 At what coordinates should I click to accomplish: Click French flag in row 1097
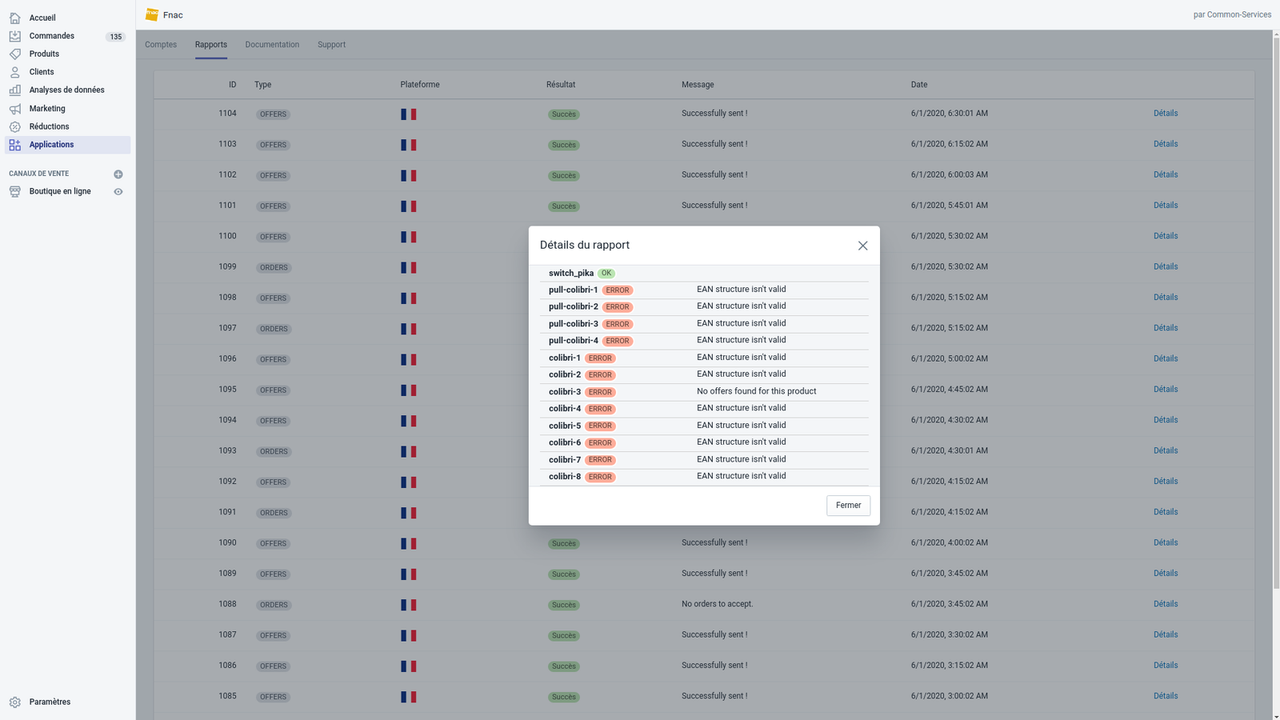tap(408, 328)
